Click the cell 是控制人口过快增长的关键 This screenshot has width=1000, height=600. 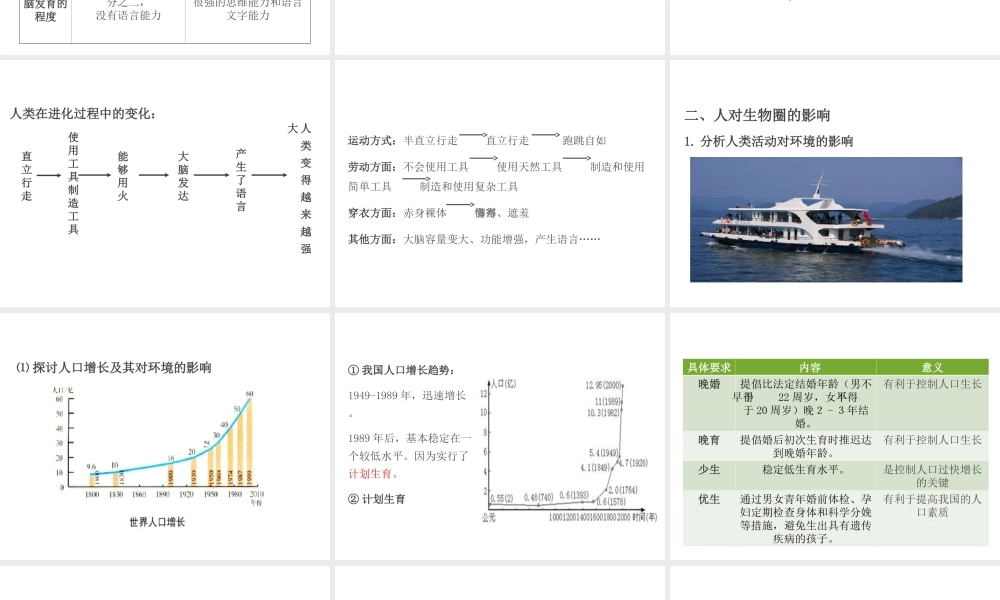point(932,476)
